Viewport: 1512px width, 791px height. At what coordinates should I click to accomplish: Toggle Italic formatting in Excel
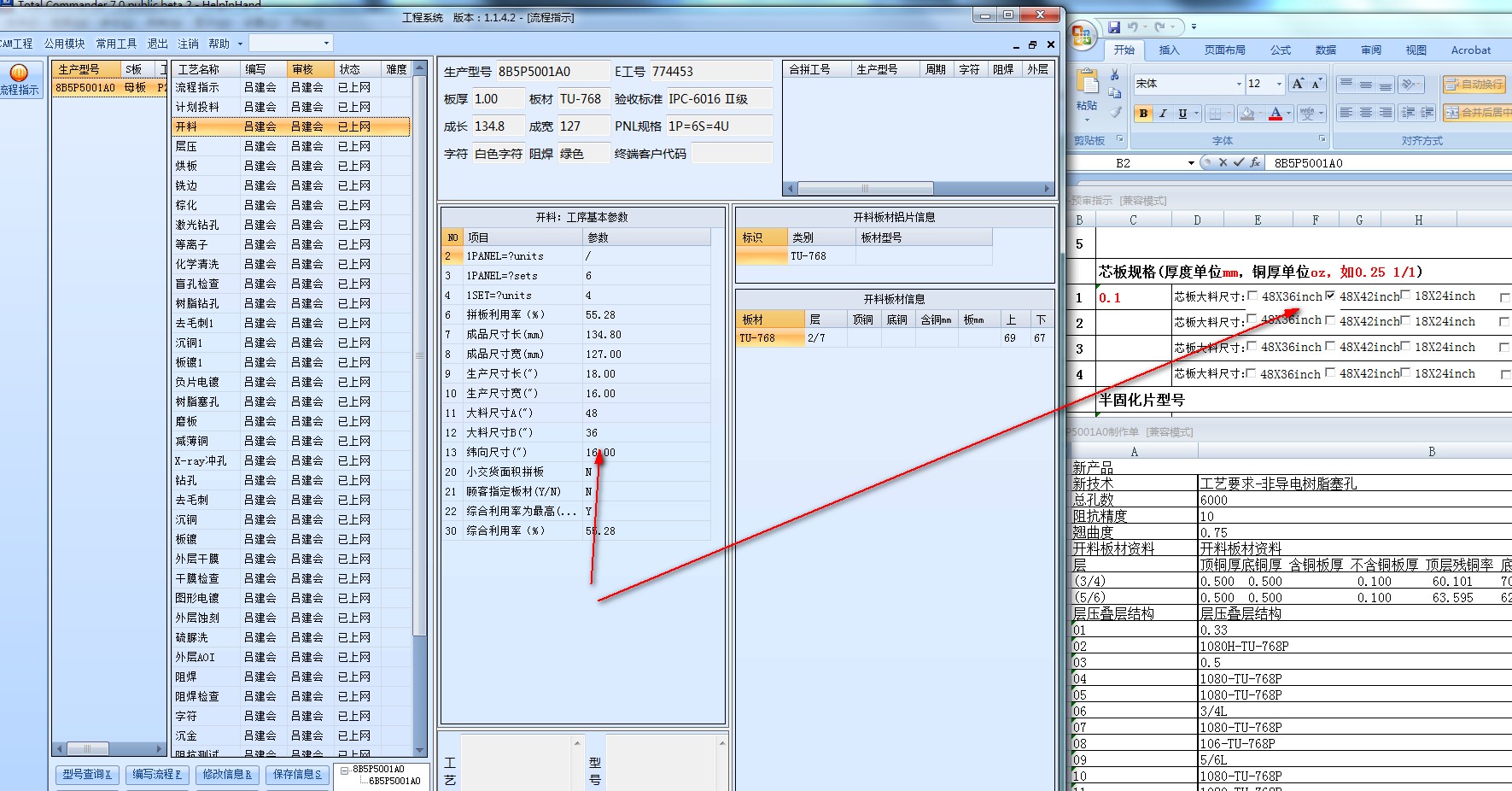(x=1163, y=114)
